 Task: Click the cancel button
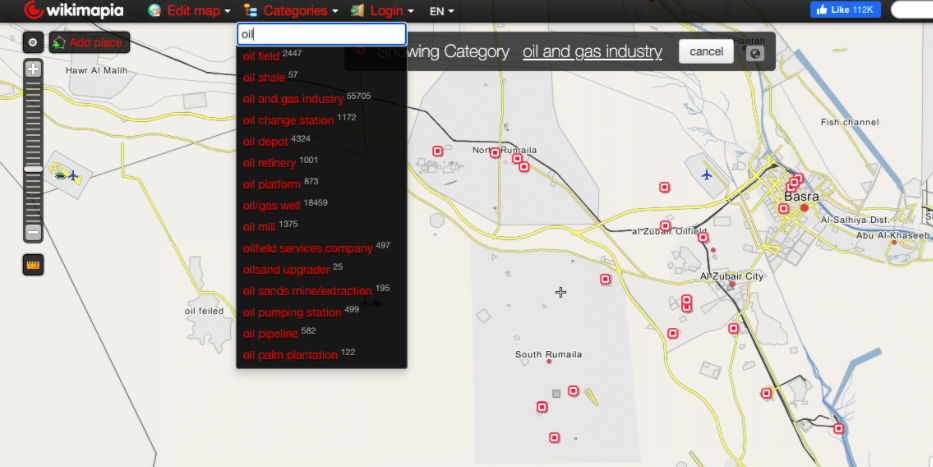706,52
